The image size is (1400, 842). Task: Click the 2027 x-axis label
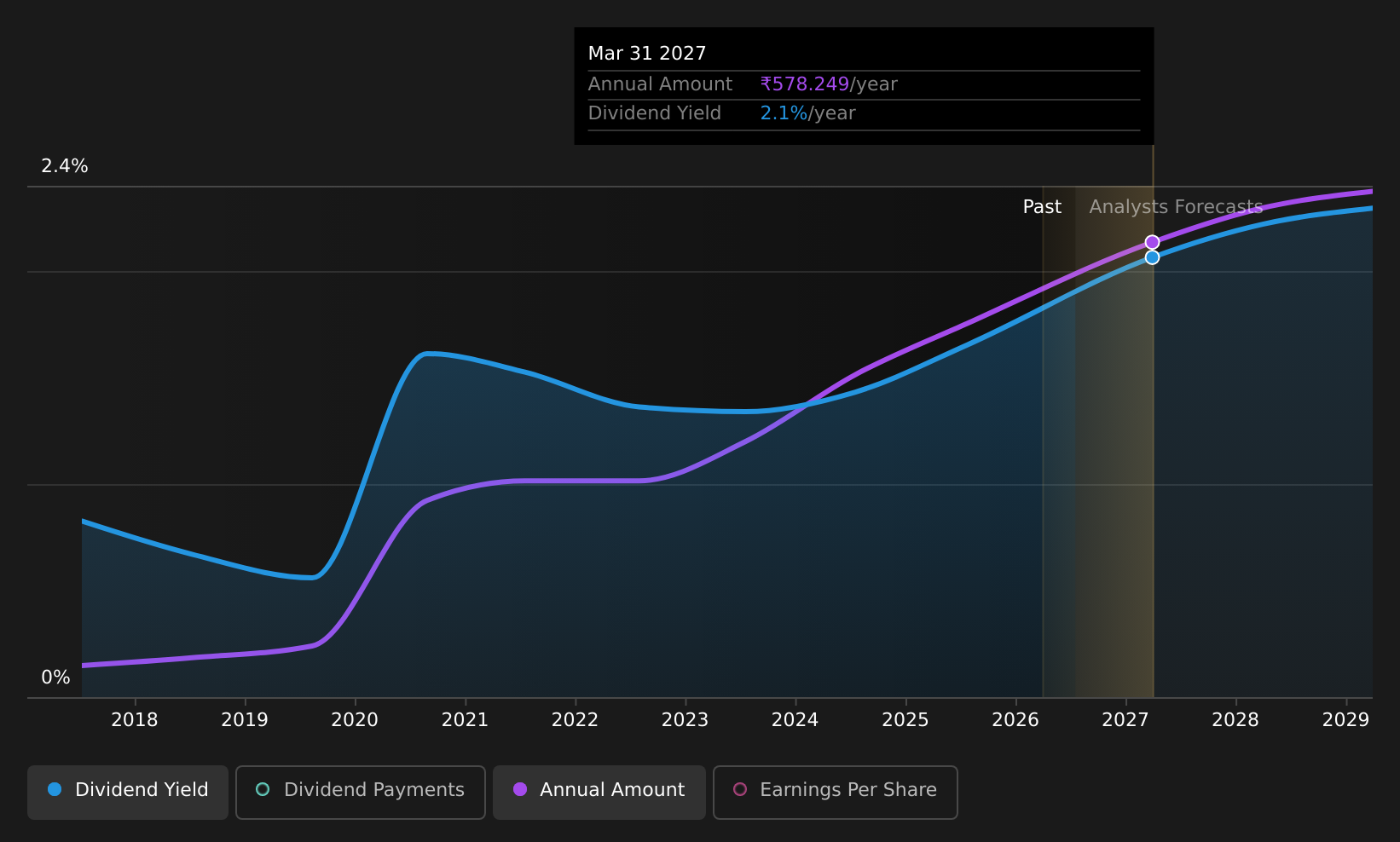1125,720
